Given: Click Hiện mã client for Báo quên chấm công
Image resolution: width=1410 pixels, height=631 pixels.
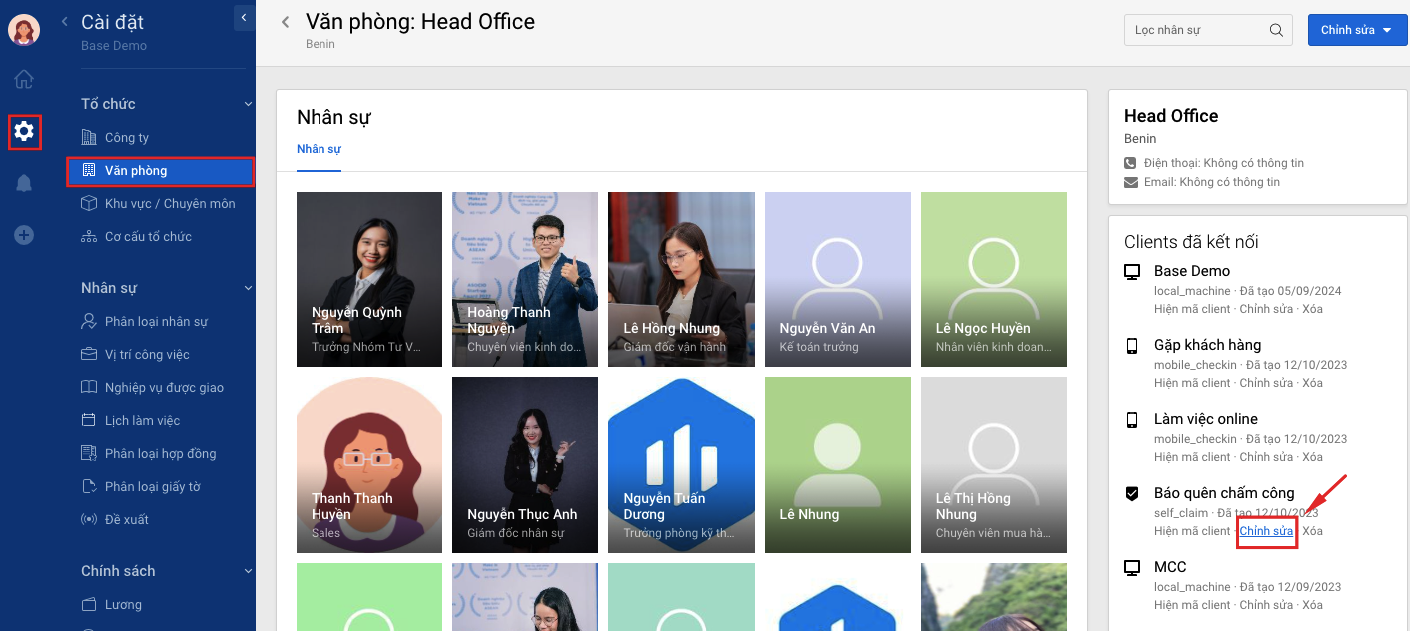Looking at the screenshot, I should tap(1192, 531).
